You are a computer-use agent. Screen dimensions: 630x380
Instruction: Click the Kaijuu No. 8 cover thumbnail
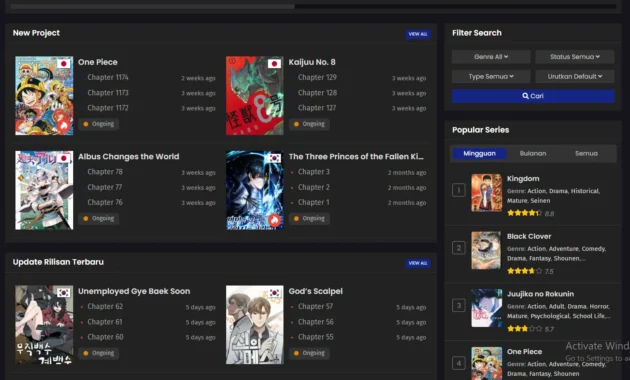coord(254,96)
